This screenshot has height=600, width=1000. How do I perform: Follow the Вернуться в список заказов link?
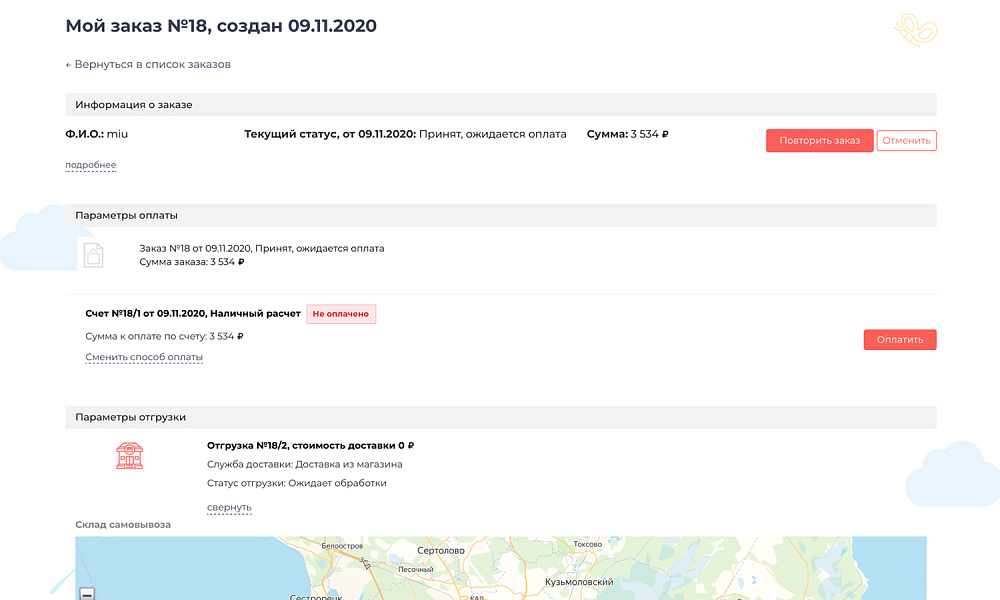(x=152, y=63)
